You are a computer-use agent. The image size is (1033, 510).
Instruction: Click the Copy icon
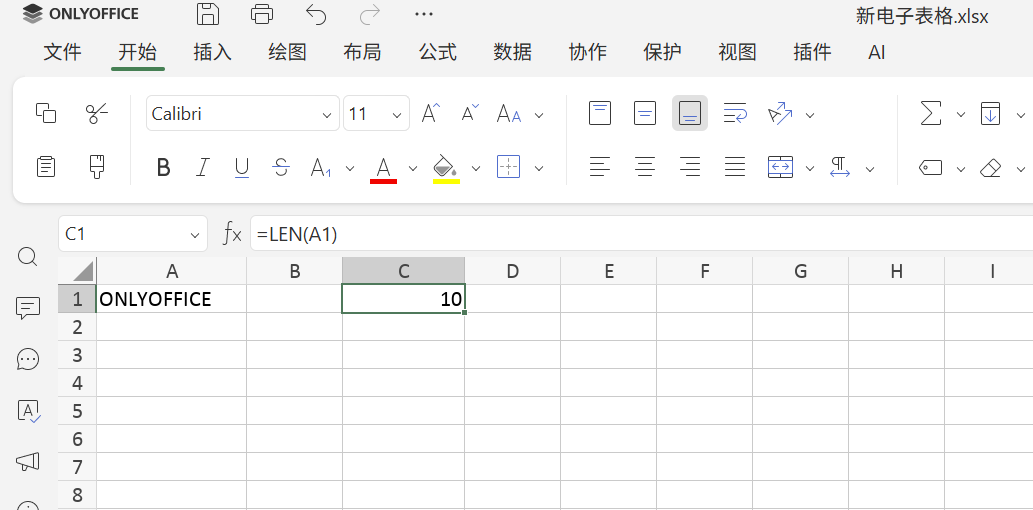point(46,113)
